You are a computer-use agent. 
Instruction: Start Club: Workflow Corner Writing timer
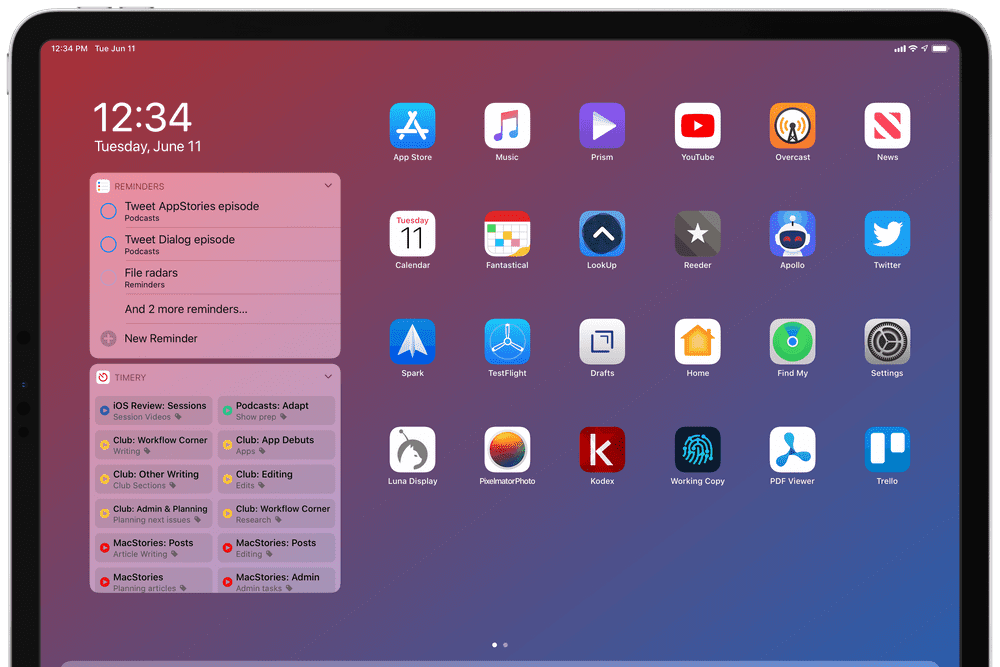coord(154,445)
